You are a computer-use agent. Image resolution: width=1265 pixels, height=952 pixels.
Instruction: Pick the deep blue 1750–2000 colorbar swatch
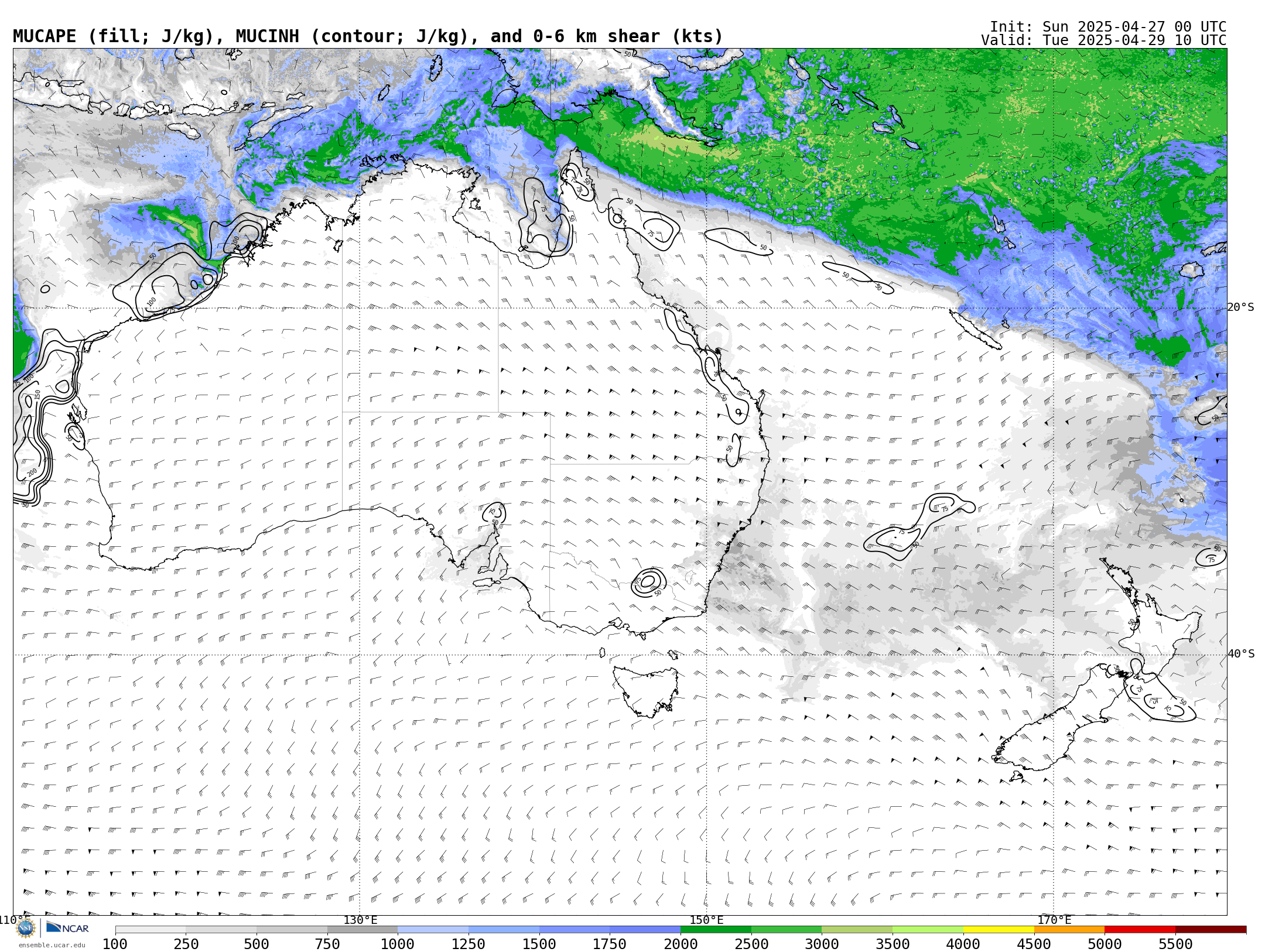click(x=645, y=929)
